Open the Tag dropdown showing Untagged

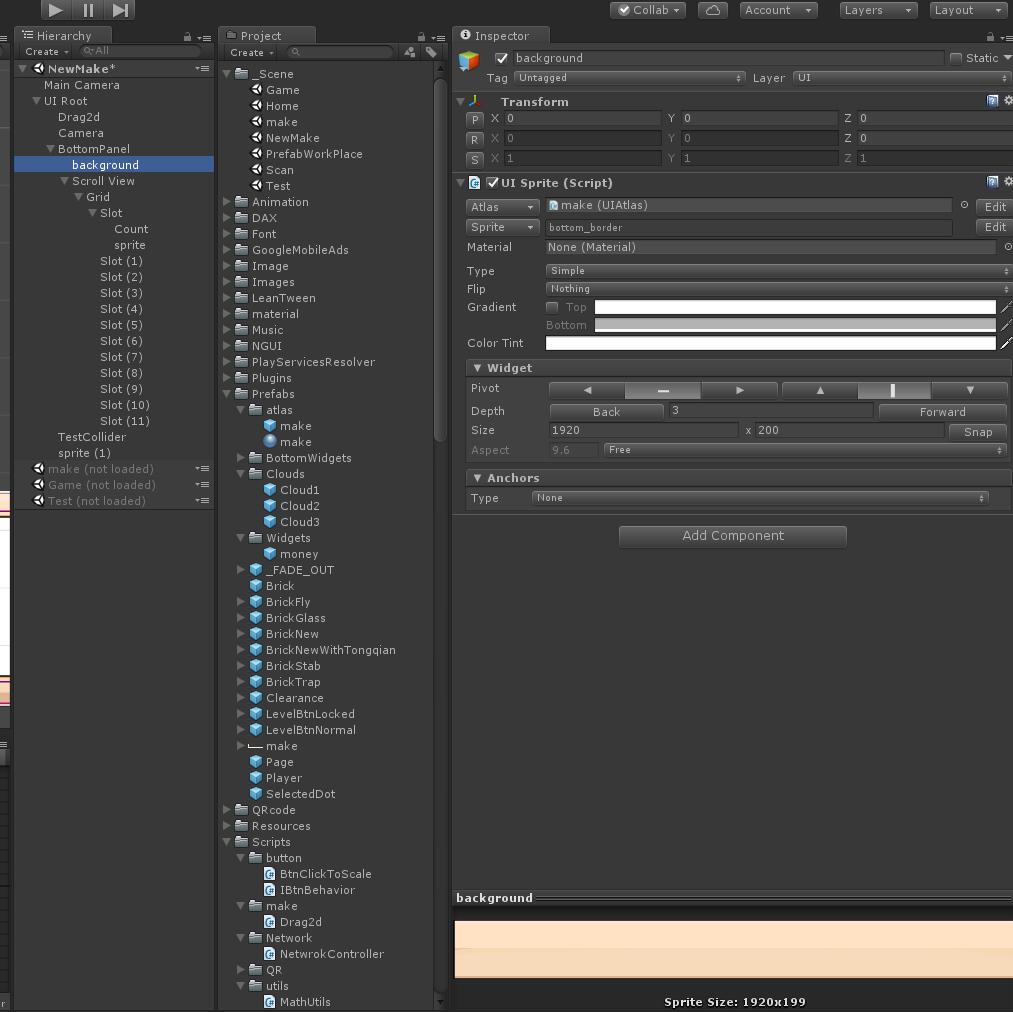(x=630, y=78)
